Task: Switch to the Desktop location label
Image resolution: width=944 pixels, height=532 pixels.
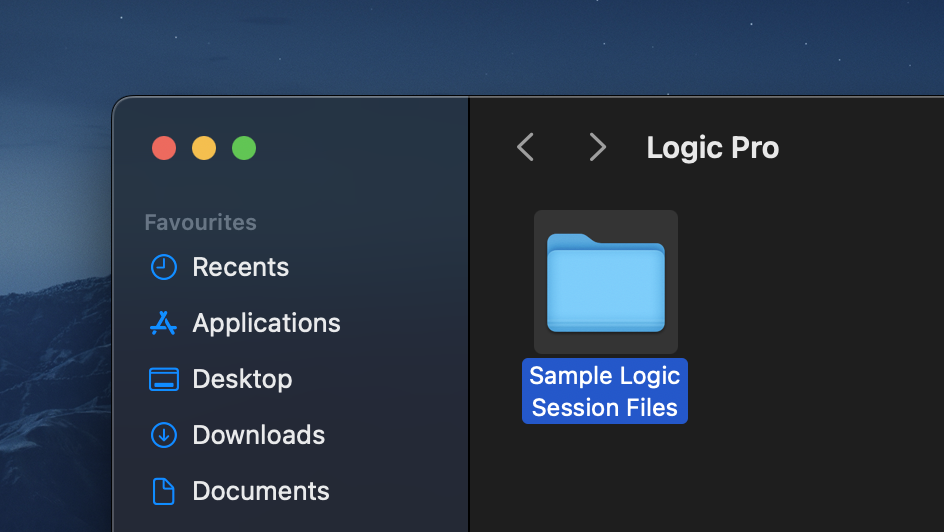Action: [x=242, y=379]
